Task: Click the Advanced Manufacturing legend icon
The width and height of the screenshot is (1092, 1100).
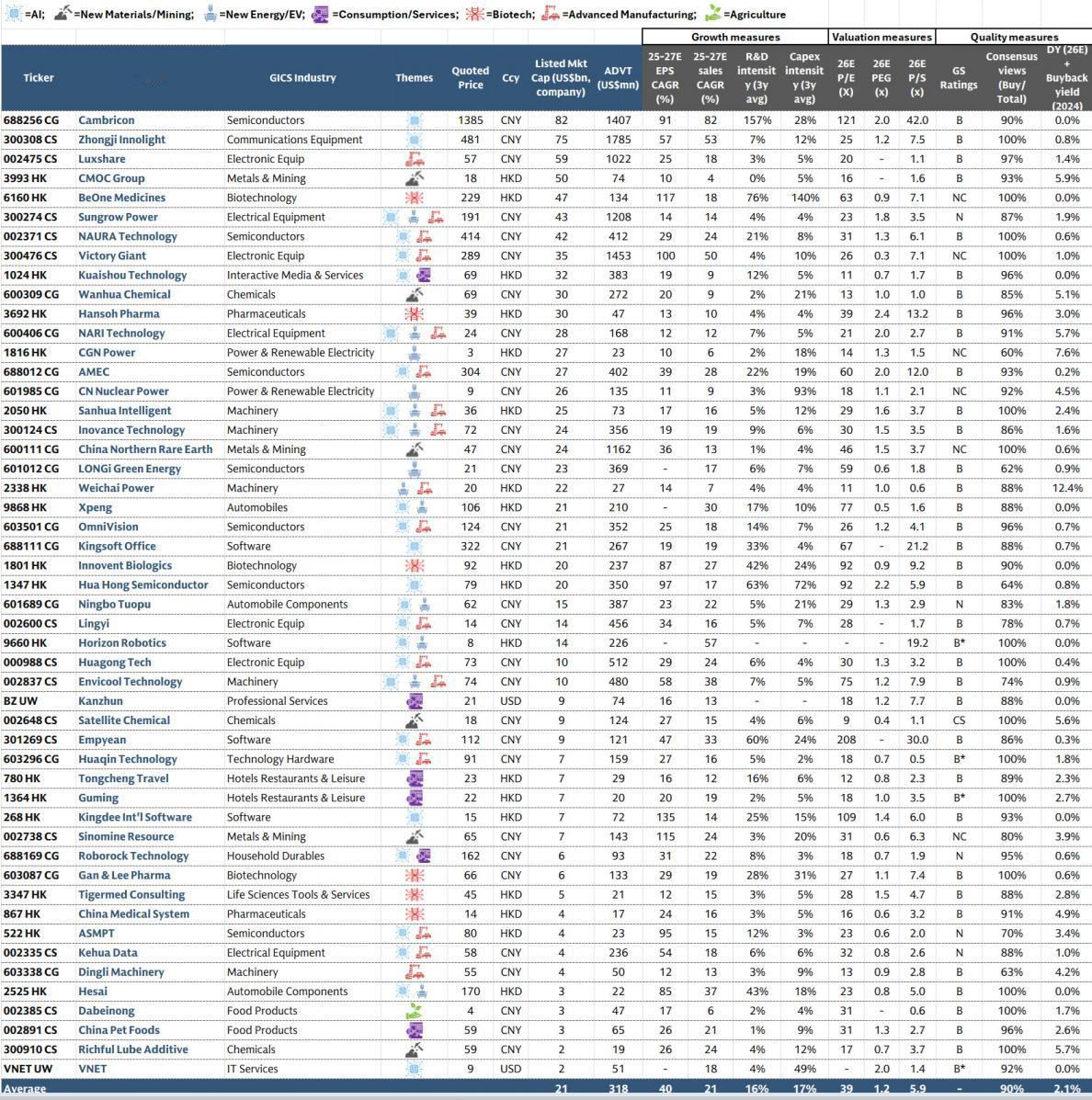Action: pos(551,14)
